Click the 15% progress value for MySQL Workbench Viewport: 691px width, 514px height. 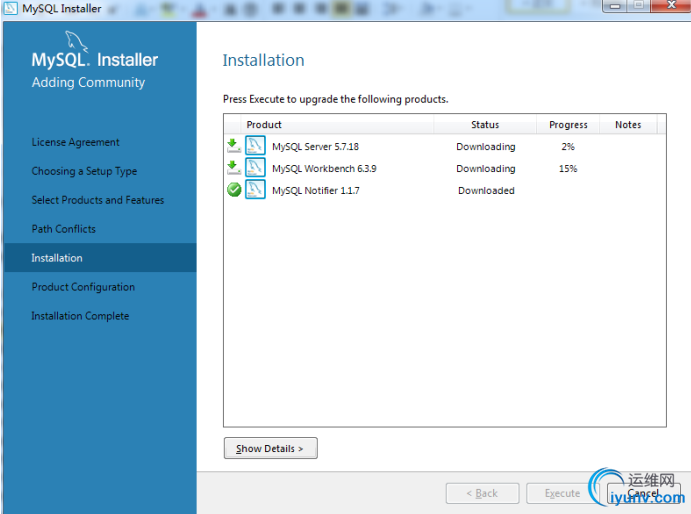pyautogui.click(x=568, y=168)
